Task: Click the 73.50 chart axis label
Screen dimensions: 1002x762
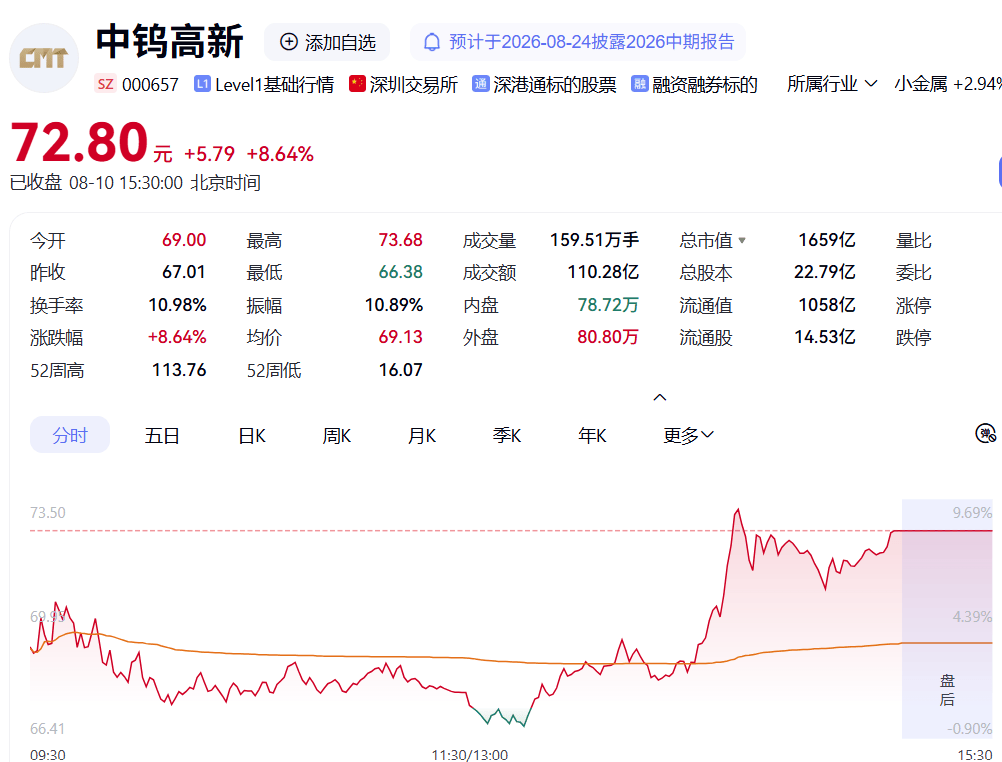Action: [x=48, y=513]
